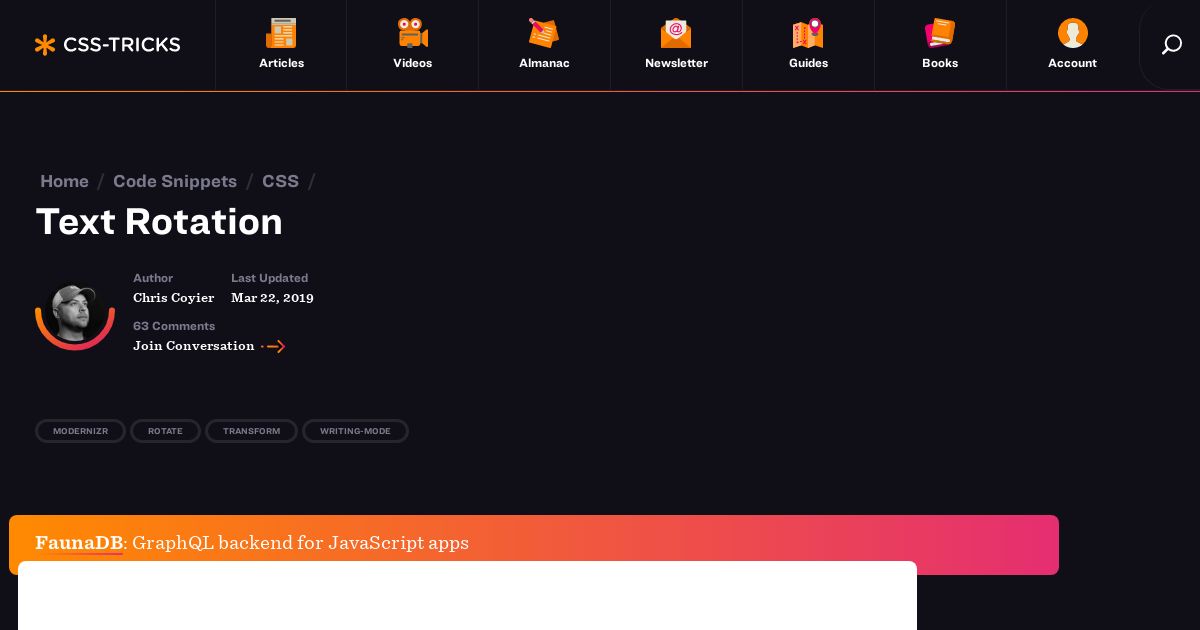
Task: Open Chris Coyier author link
Action: (x=173, y=297)
